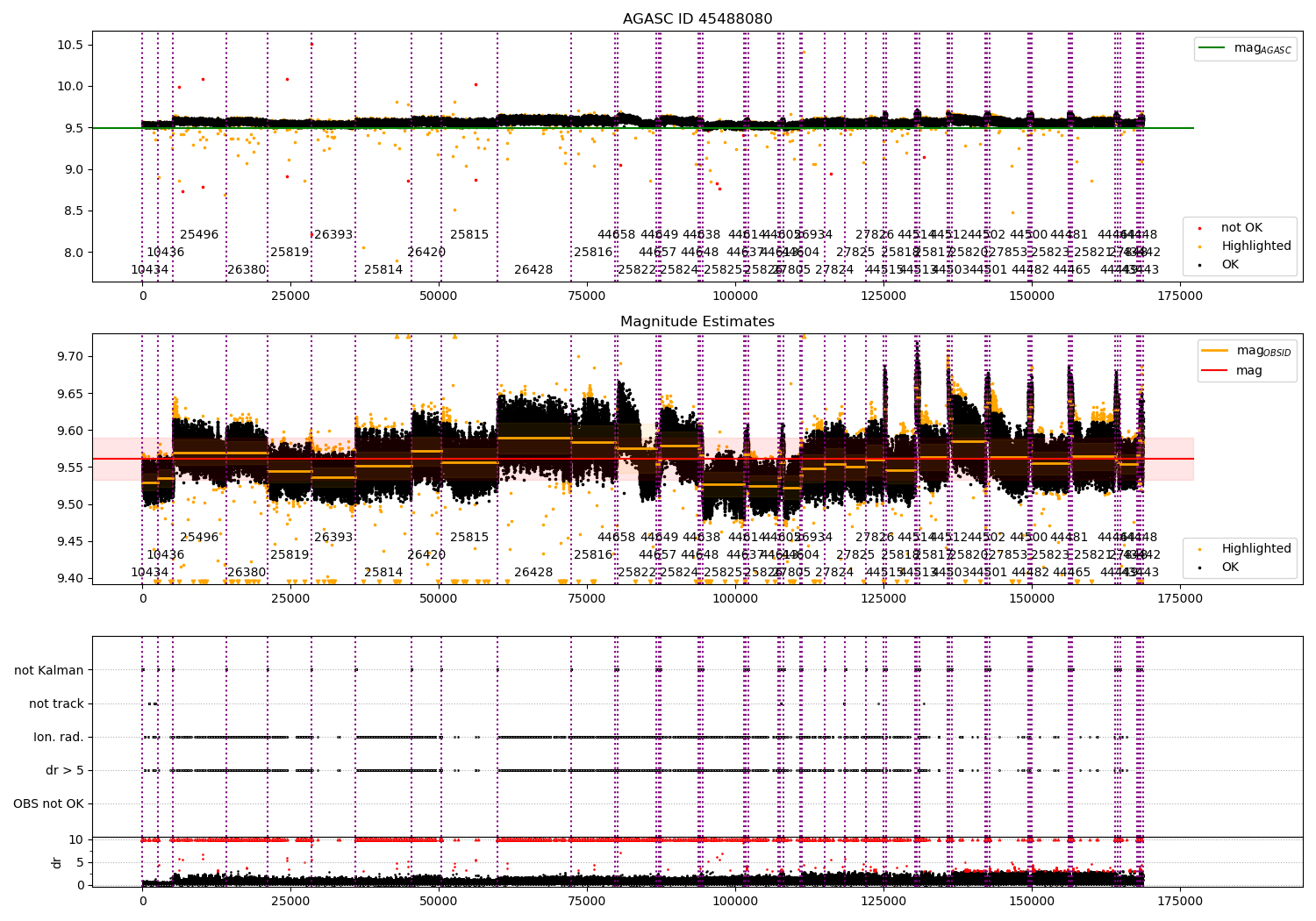Click obsid label 25496 in the top panel
The image size is (1316, 921).
click(x=199, y=235)
